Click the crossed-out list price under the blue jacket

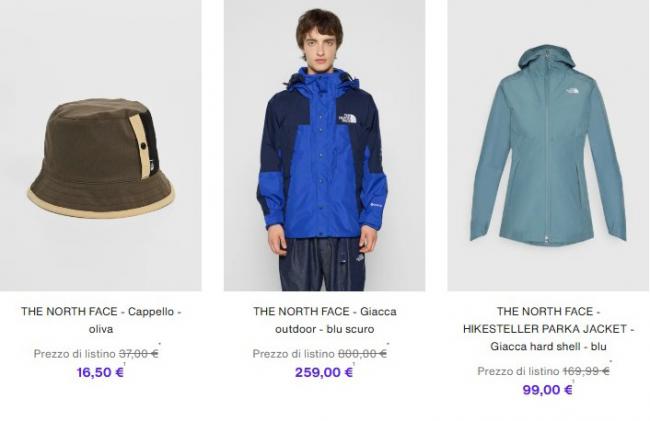point(362,353)
